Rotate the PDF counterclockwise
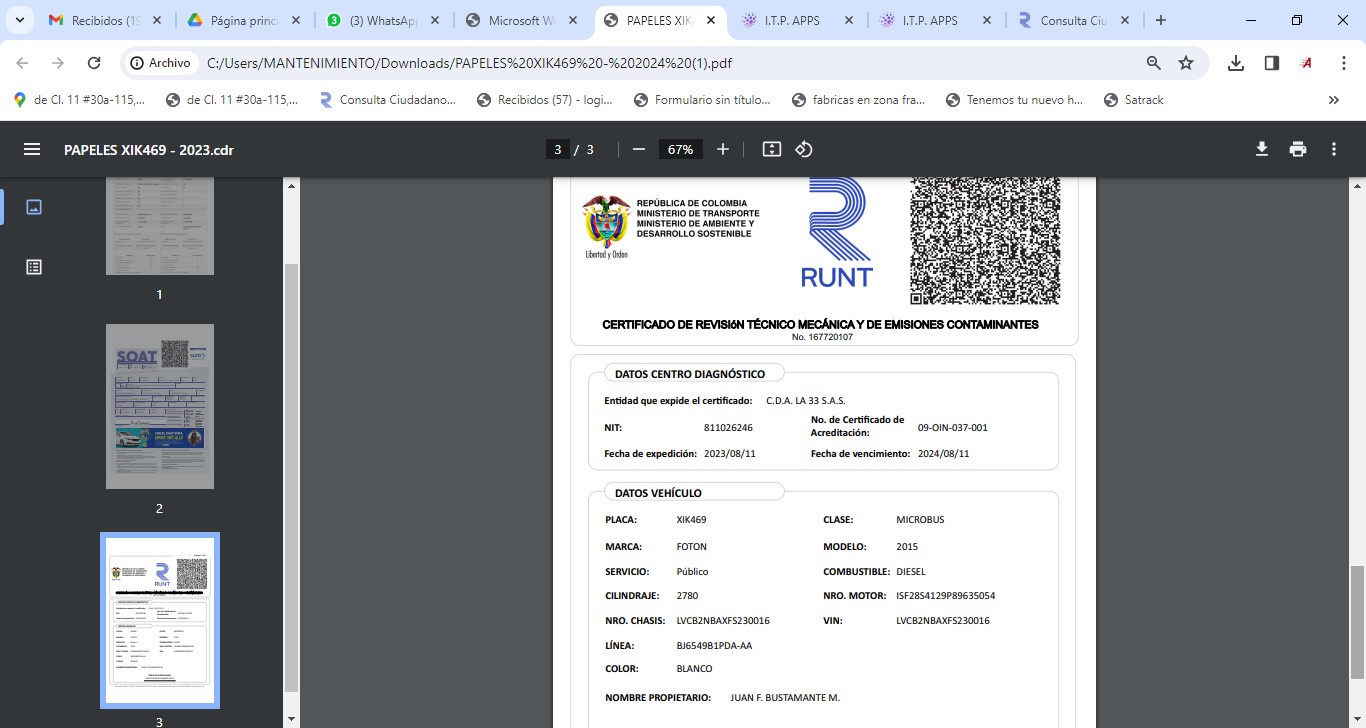The height and width of the screenshot is (728, 1366). pyautogui.click(x=804, y=149)
